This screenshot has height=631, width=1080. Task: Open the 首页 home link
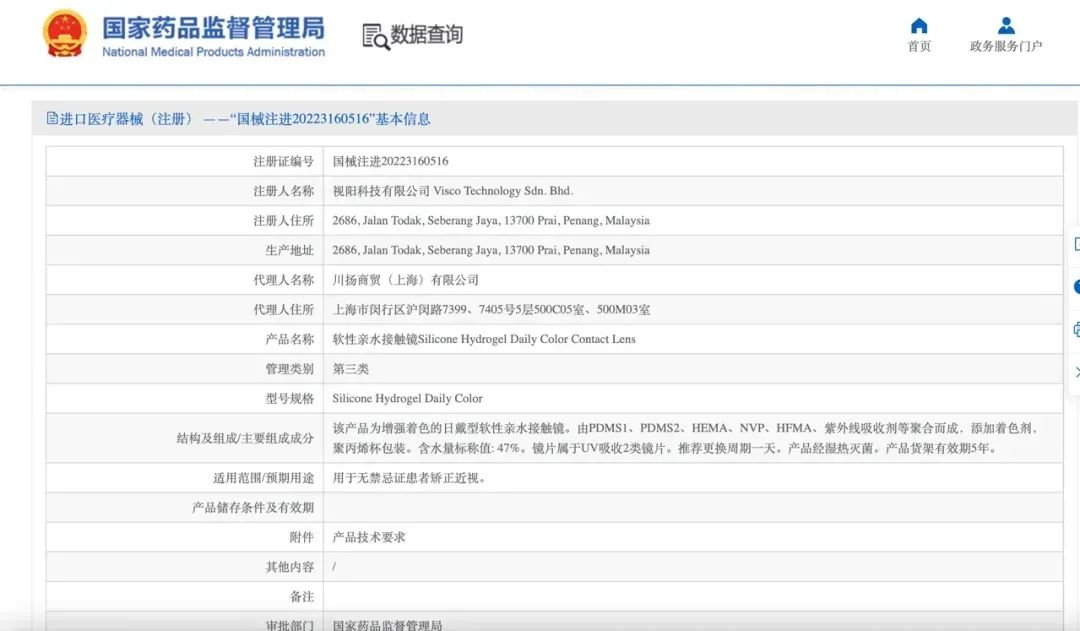(918, 44)
